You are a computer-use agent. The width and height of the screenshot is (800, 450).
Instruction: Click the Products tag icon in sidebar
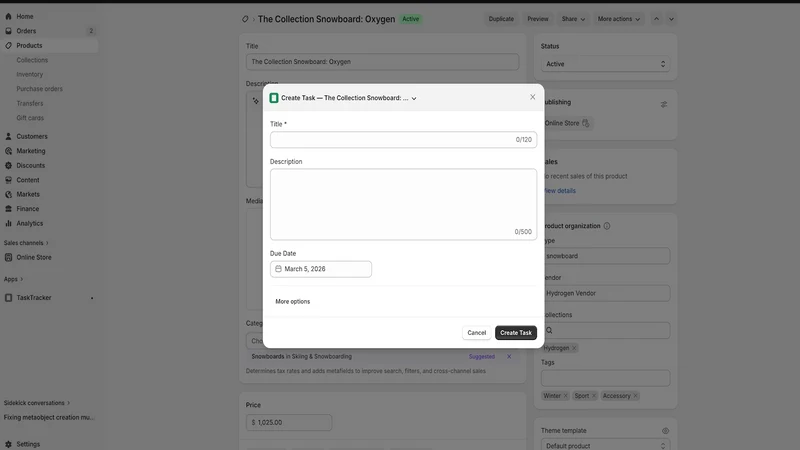8,45
